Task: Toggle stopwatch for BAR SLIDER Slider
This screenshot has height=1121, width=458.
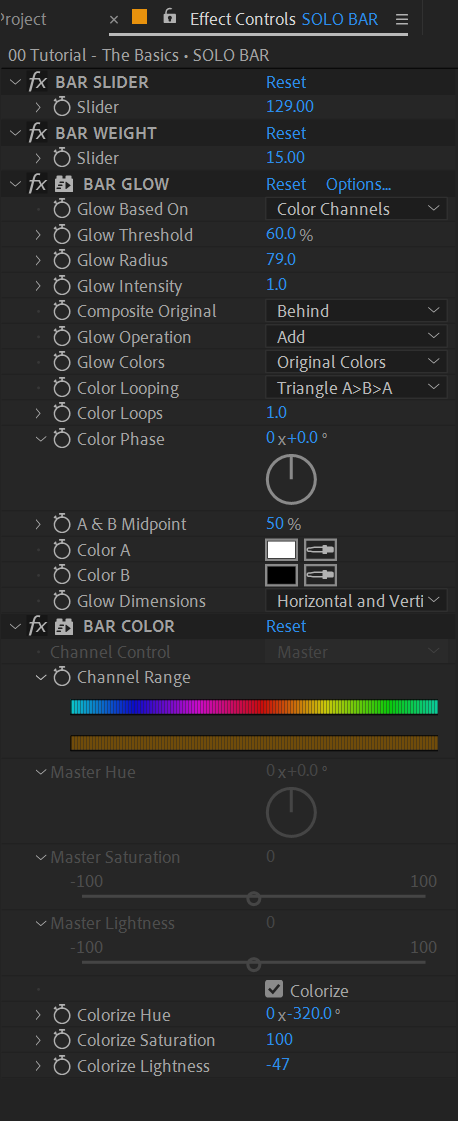Action: click(62, 108)
